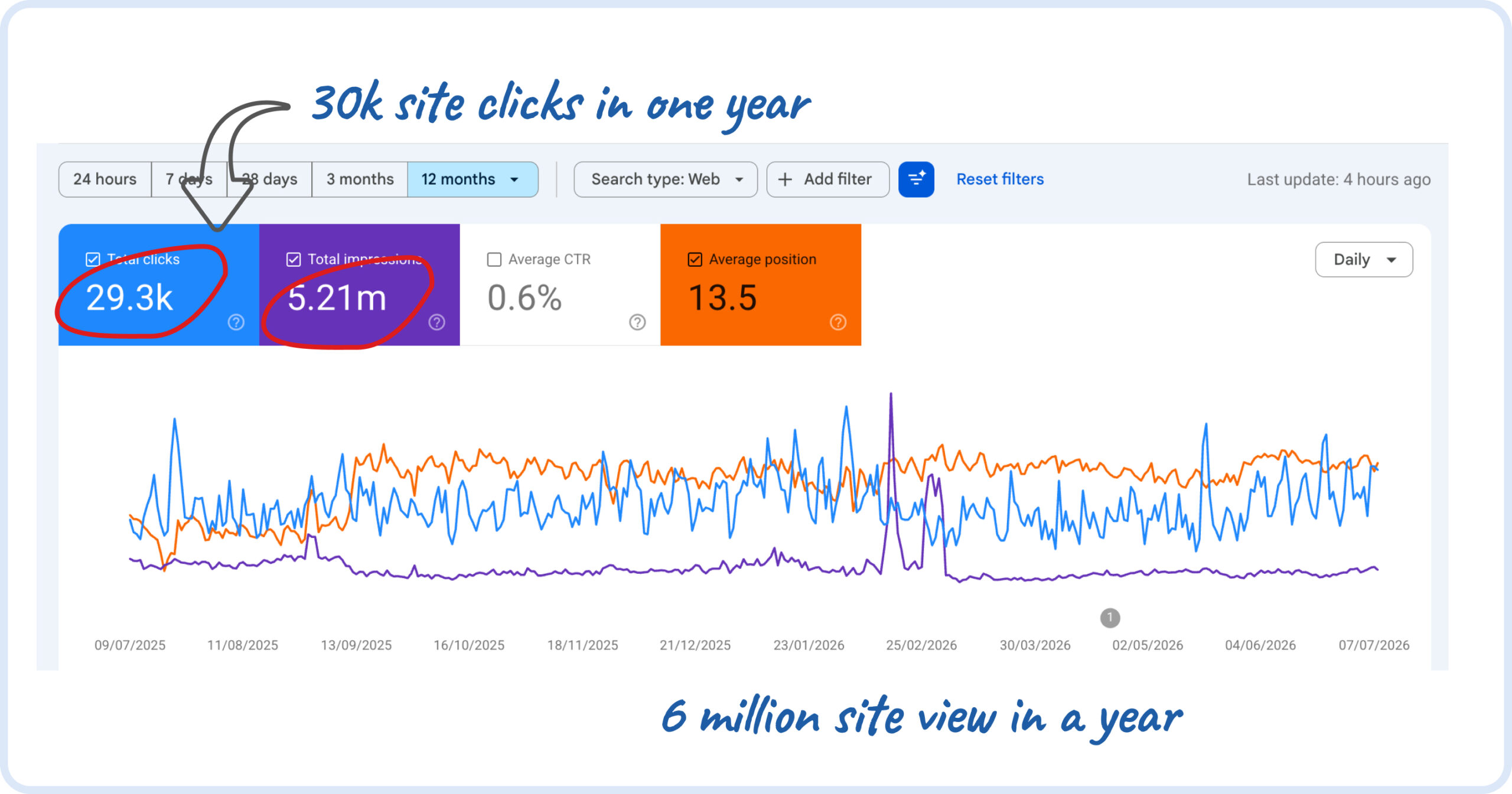Select the 24 hours range tab

105,179
